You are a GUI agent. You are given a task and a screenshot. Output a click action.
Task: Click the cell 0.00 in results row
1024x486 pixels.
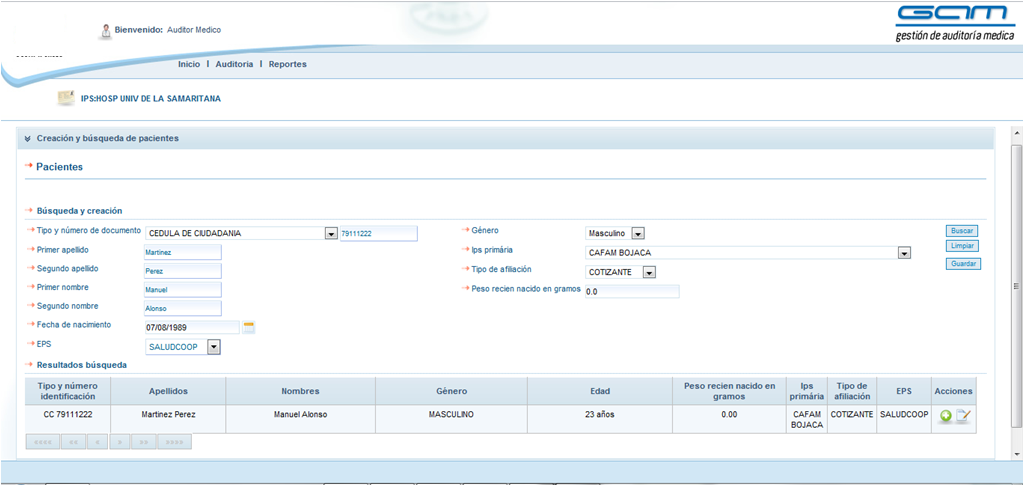[x=729, y=419]
